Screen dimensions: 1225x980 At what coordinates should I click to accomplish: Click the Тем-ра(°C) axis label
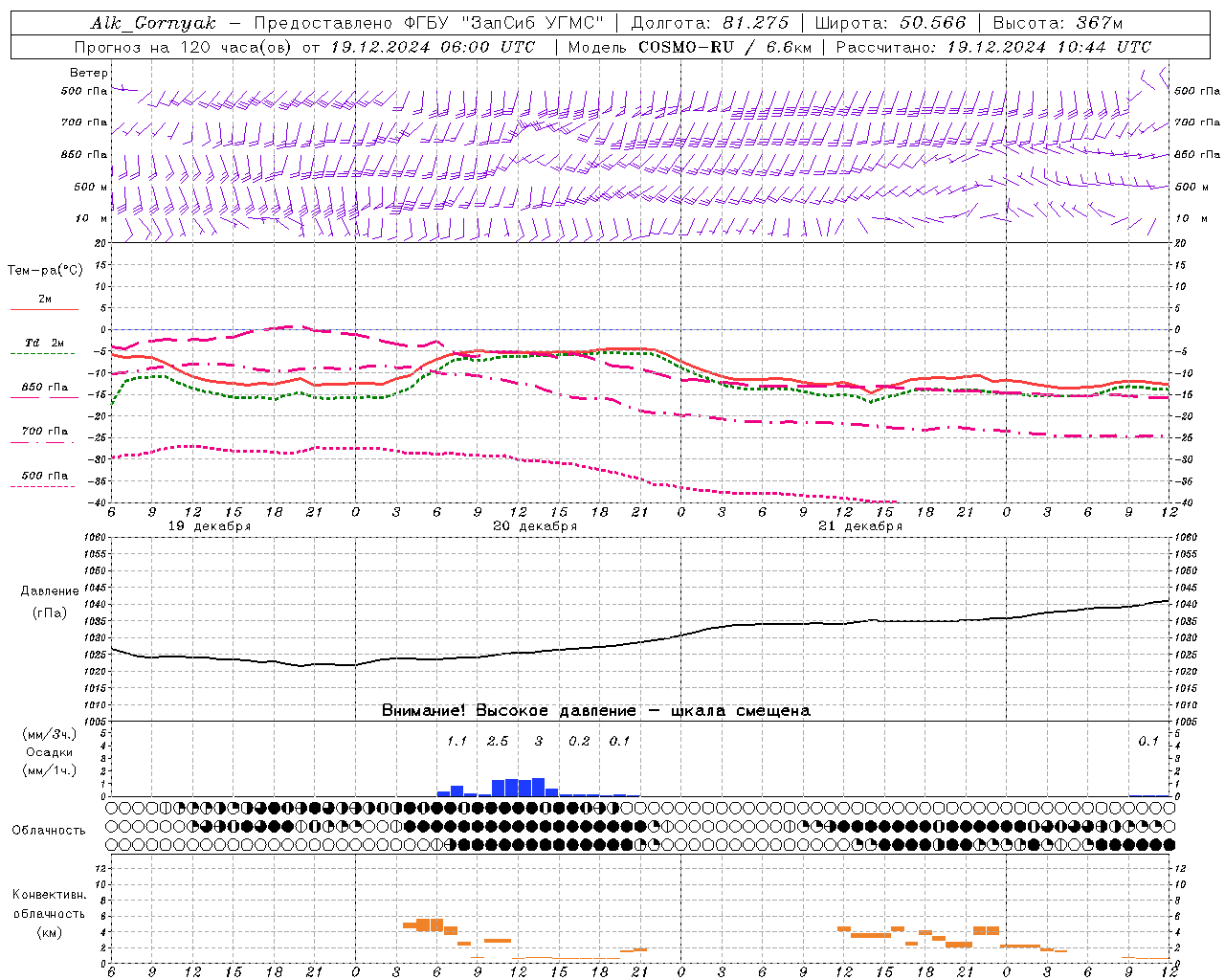coord(45,271)
